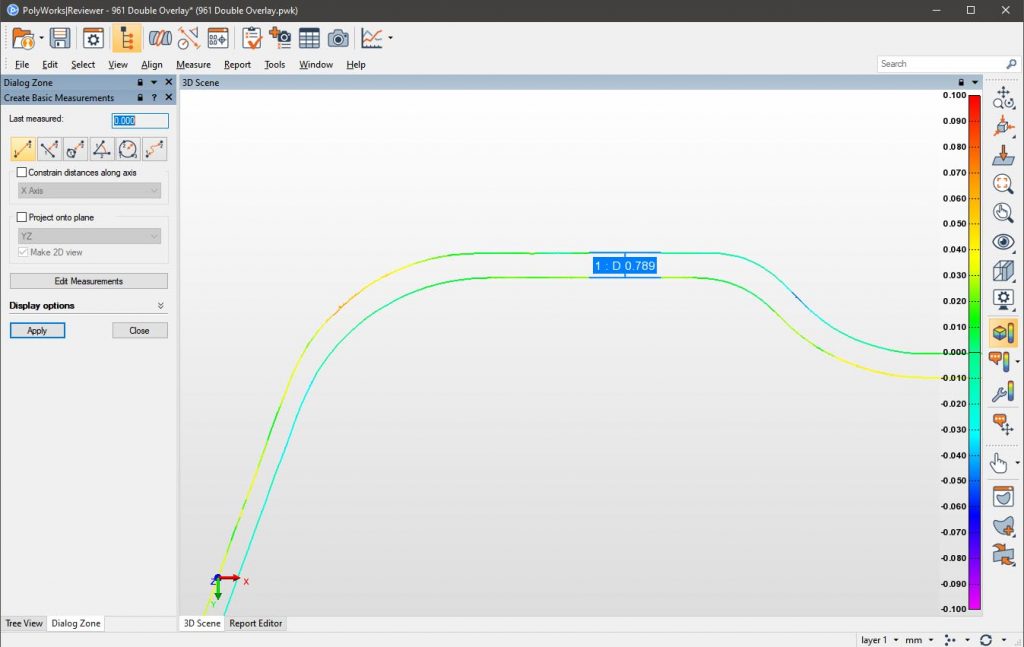Open the Align menu
Image resolution: width=1024 pixels, height=647 pixels.
tap(152, 63)
